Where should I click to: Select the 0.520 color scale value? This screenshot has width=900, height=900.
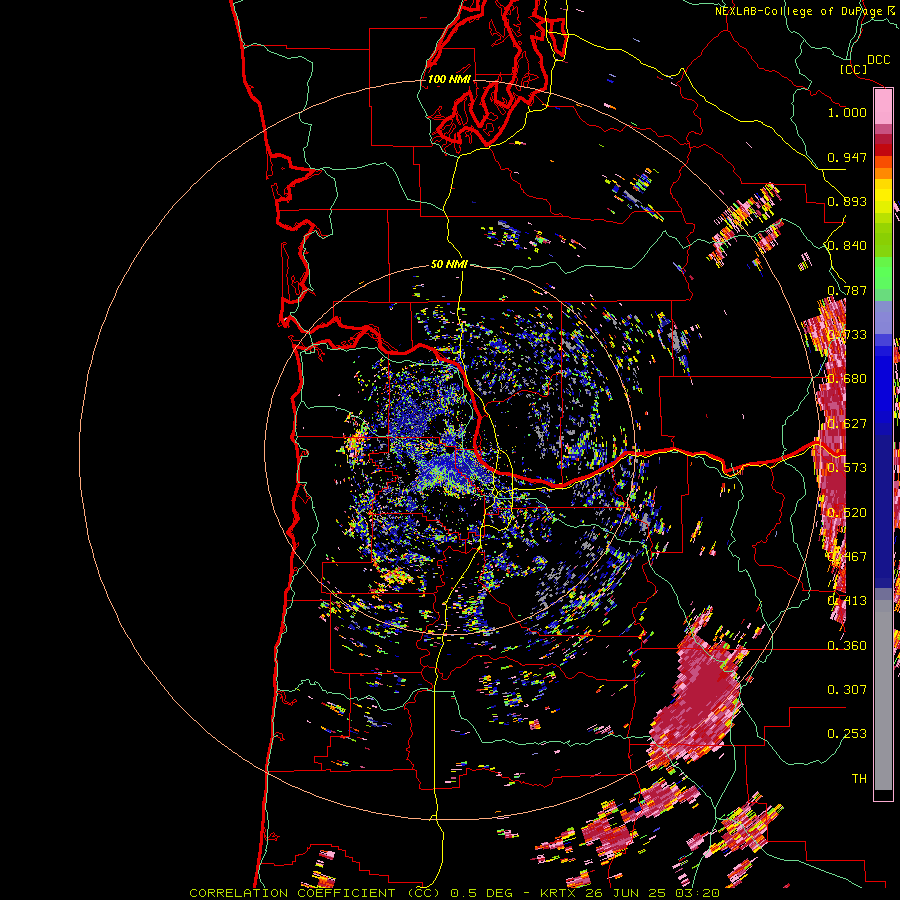(847, 513)
